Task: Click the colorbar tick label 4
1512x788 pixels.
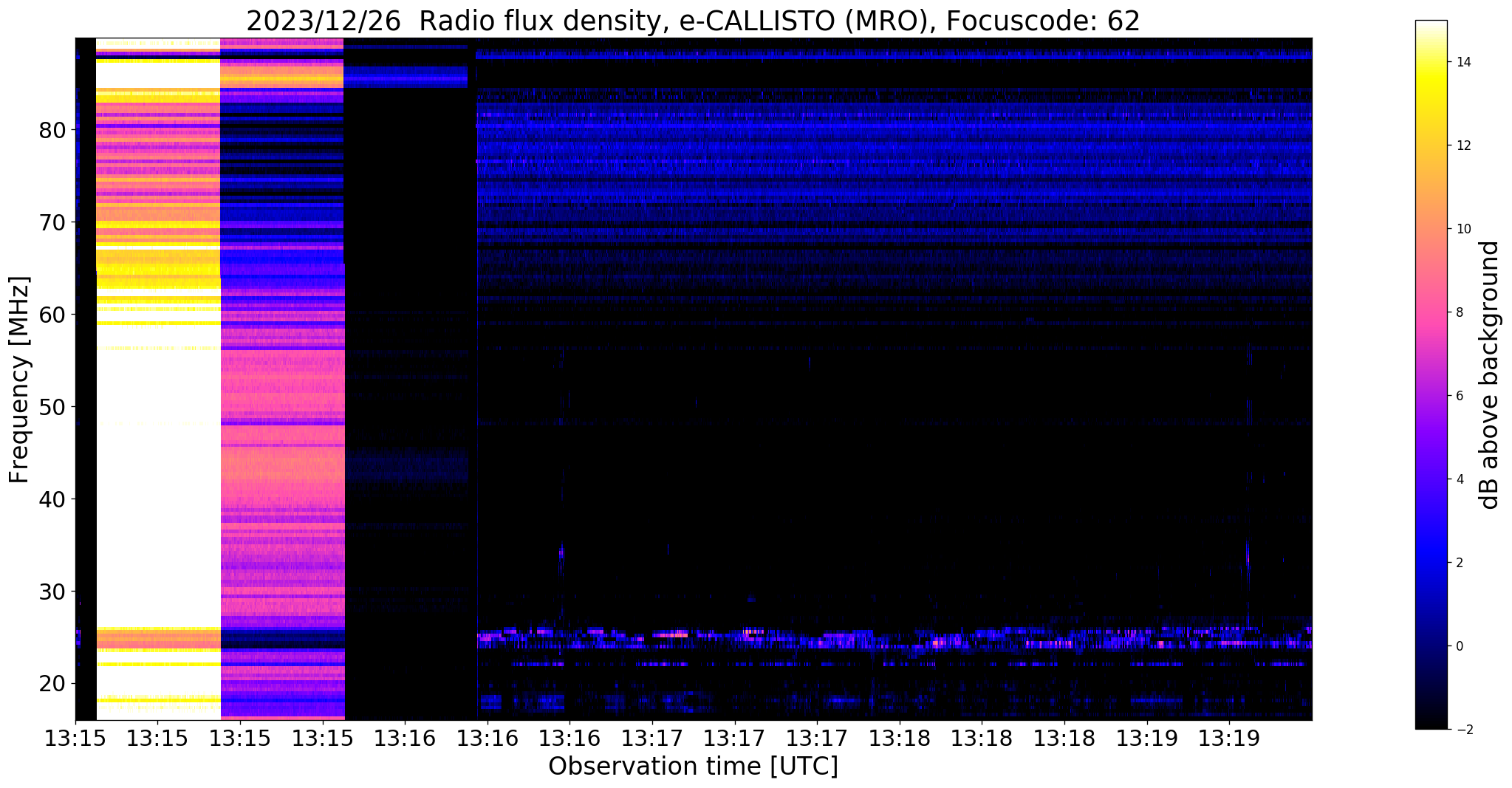Action: coord(1458,479)
